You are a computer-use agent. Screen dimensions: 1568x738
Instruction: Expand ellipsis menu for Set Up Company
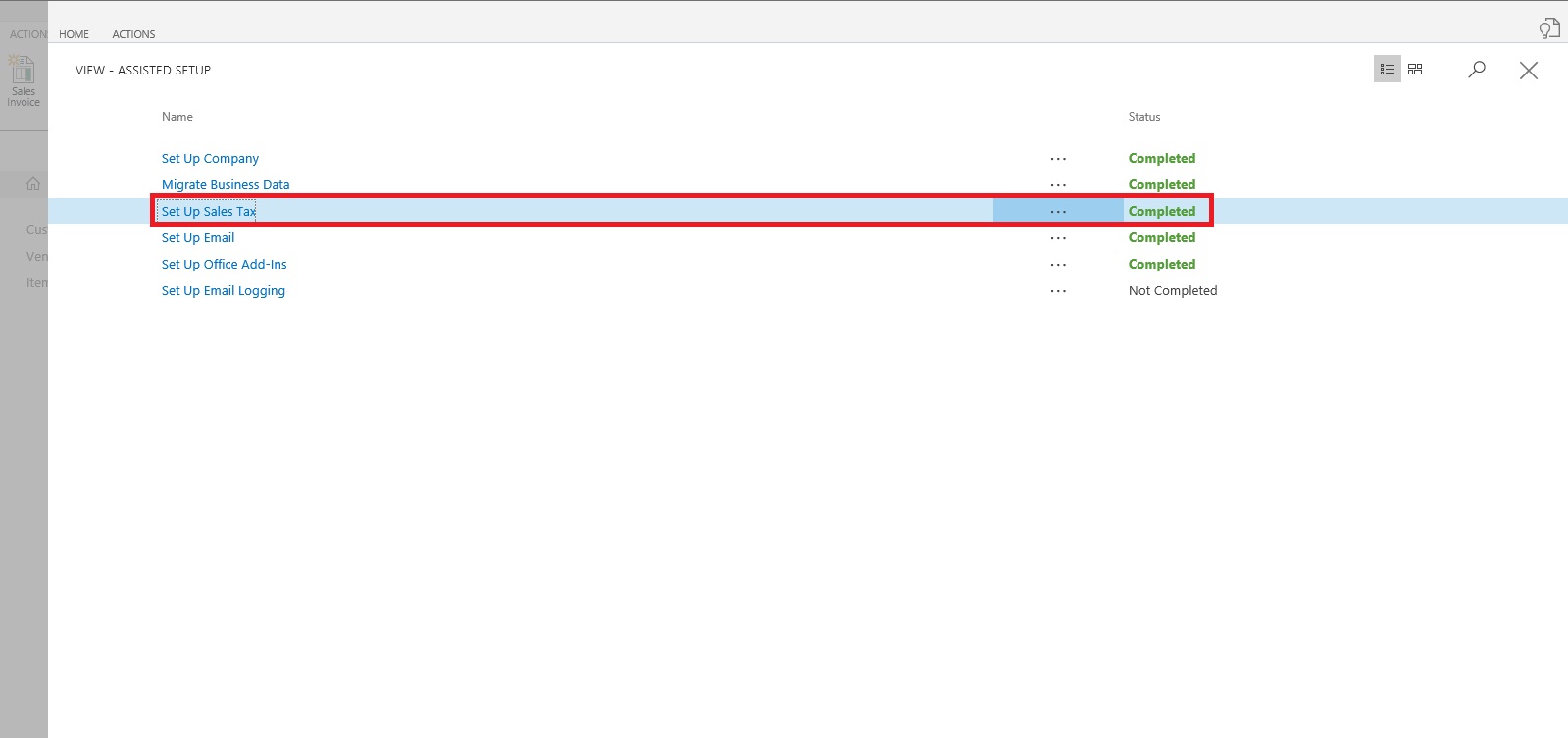[x=1058, y=159]
